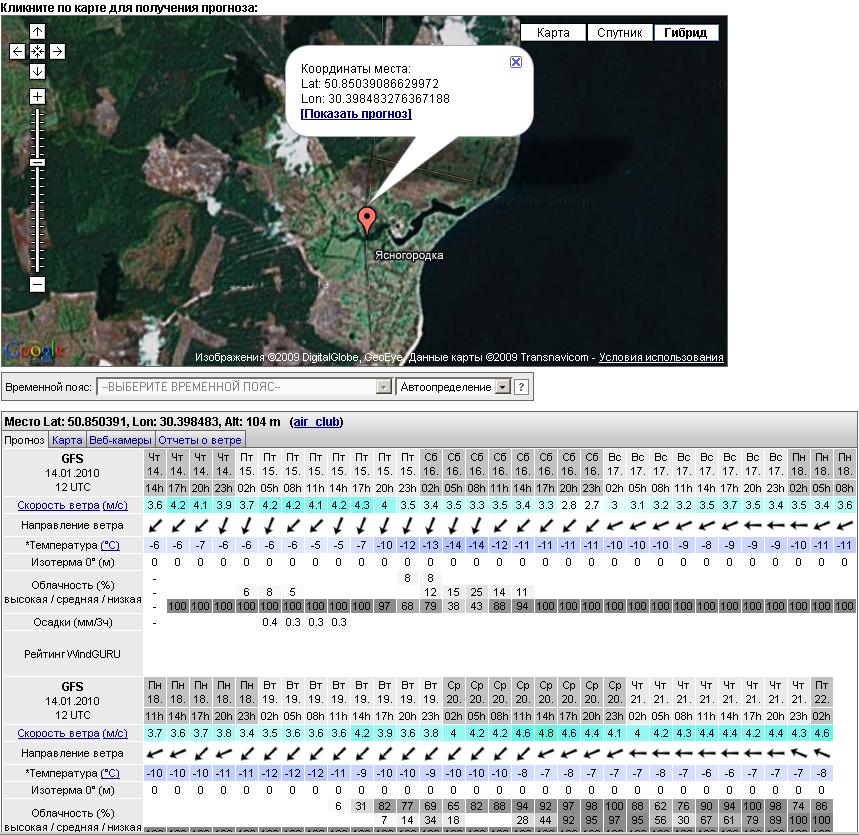Zoom in with the plus button

click(x=37, y=97)
